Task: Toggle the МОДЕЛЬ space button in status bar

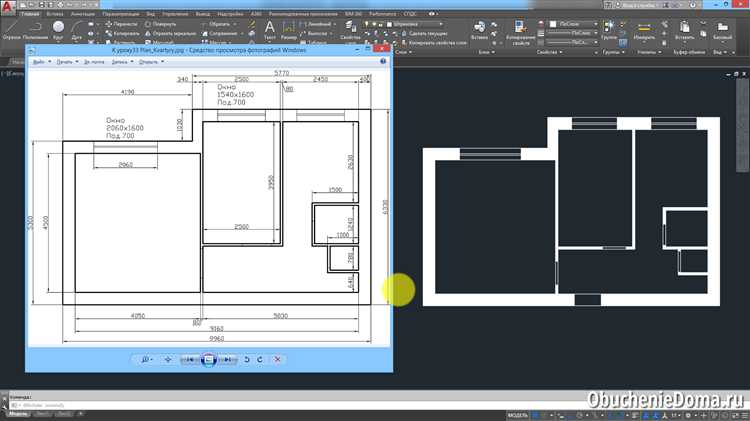Action: pos(519,412)
